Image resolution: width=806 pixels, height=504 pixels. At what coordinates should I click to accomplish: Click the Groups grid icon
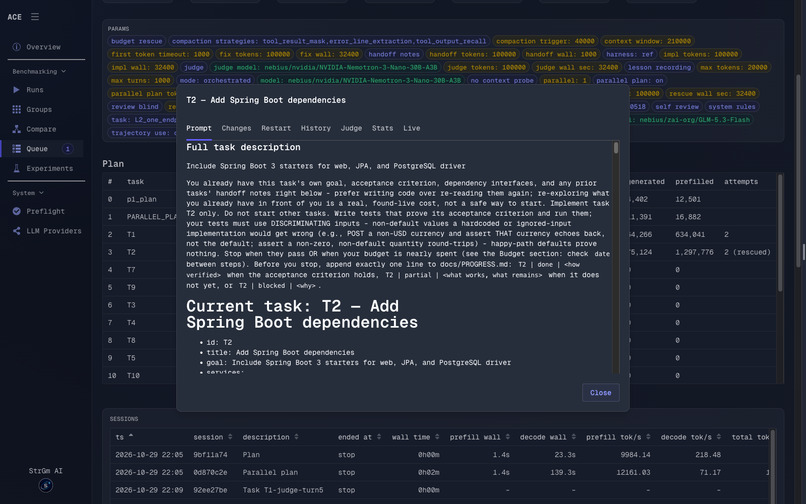pyautogui.click(x=16, y=110)
